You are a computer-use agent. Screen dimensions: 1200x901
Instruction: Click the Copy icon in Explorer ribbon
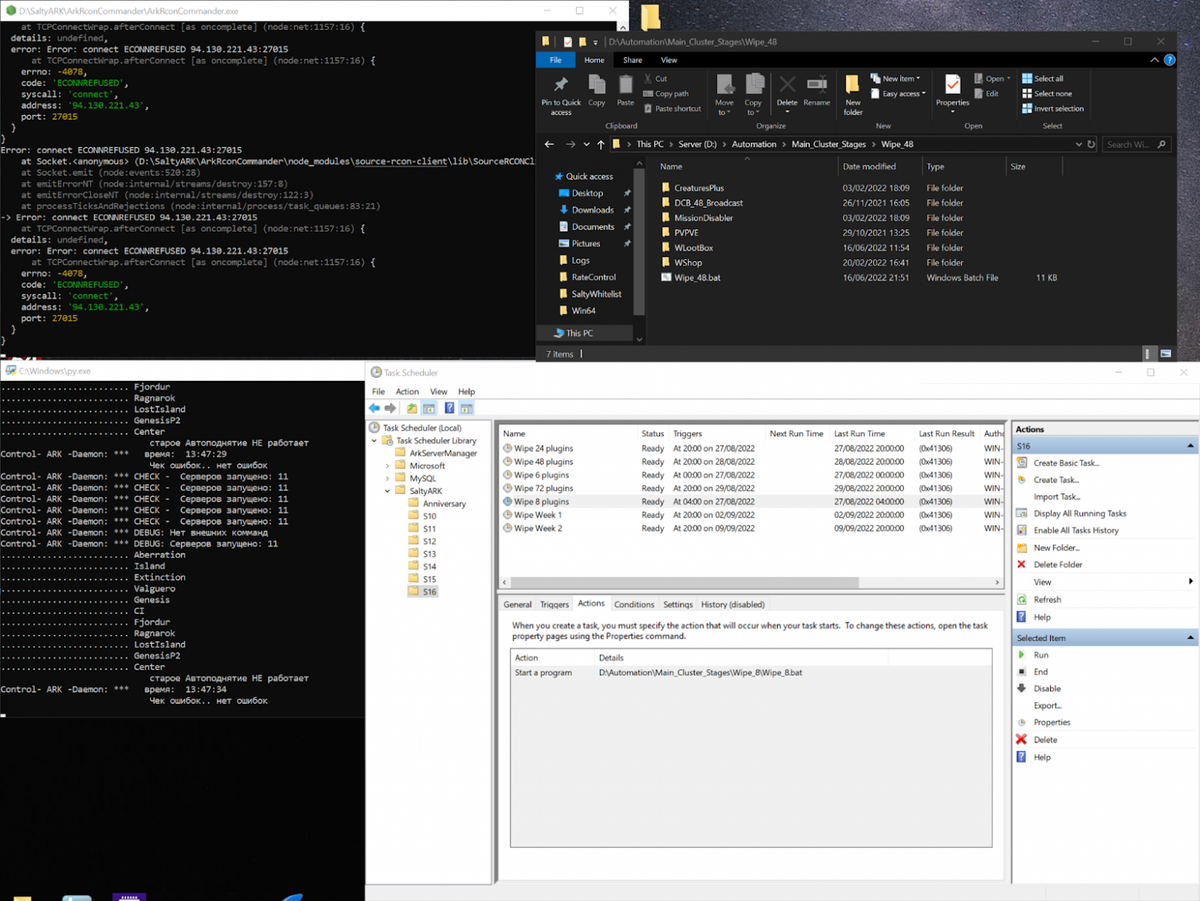click(x=597, y=90)
